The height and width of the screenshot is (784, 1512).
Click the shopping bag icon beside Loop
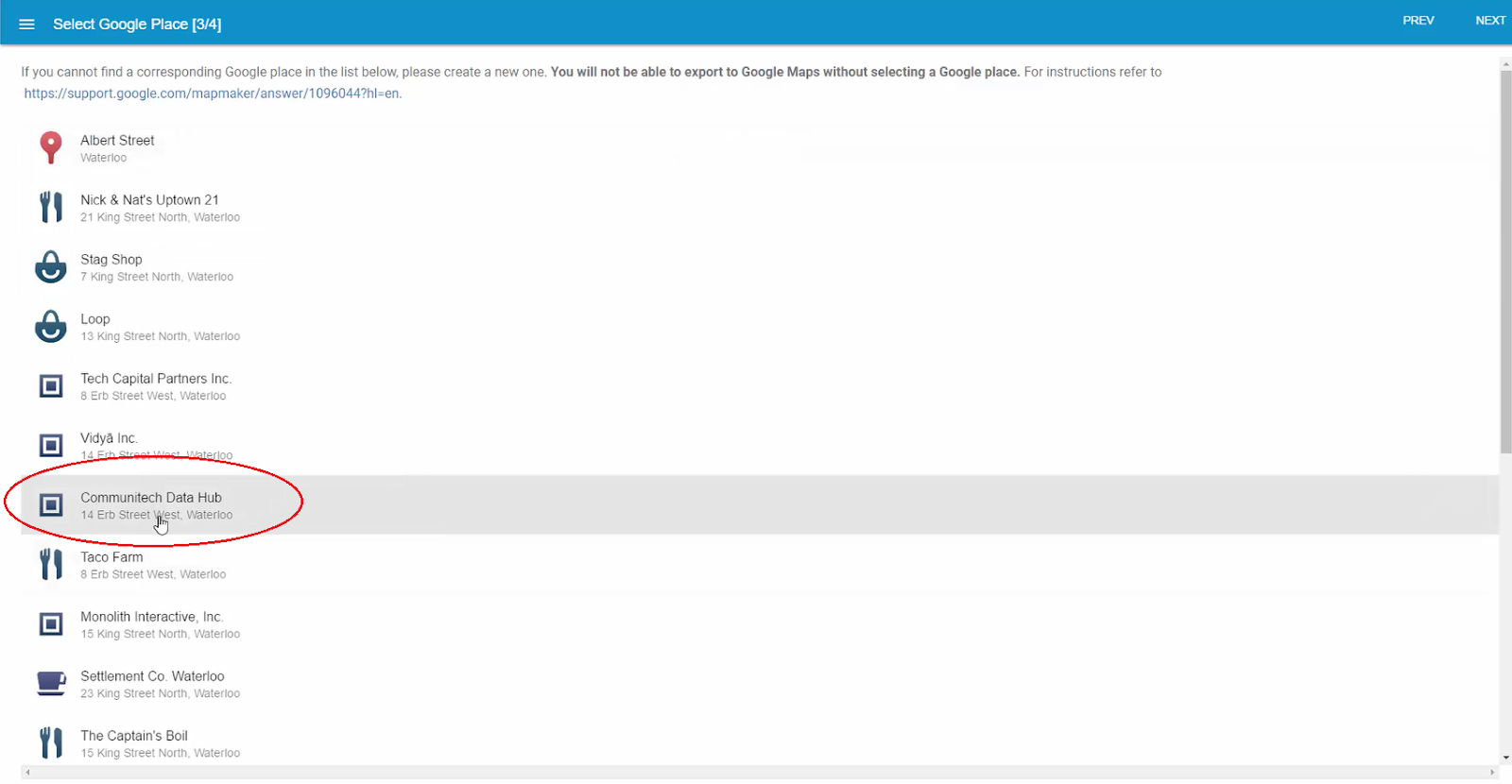[x=51, y=326]
